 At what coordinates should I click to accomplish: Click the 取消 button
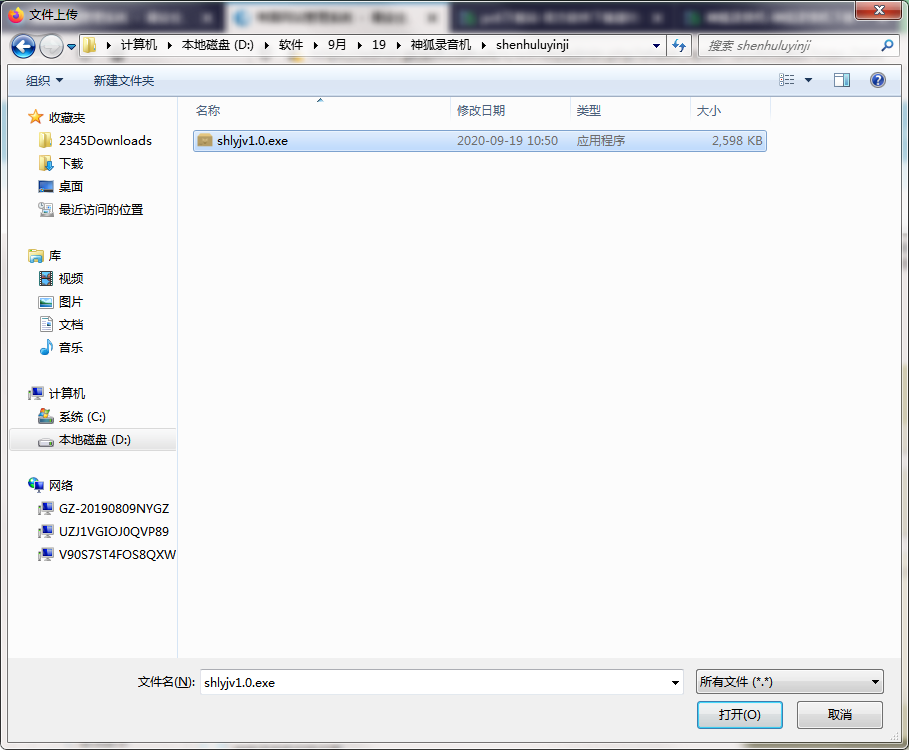839,715
